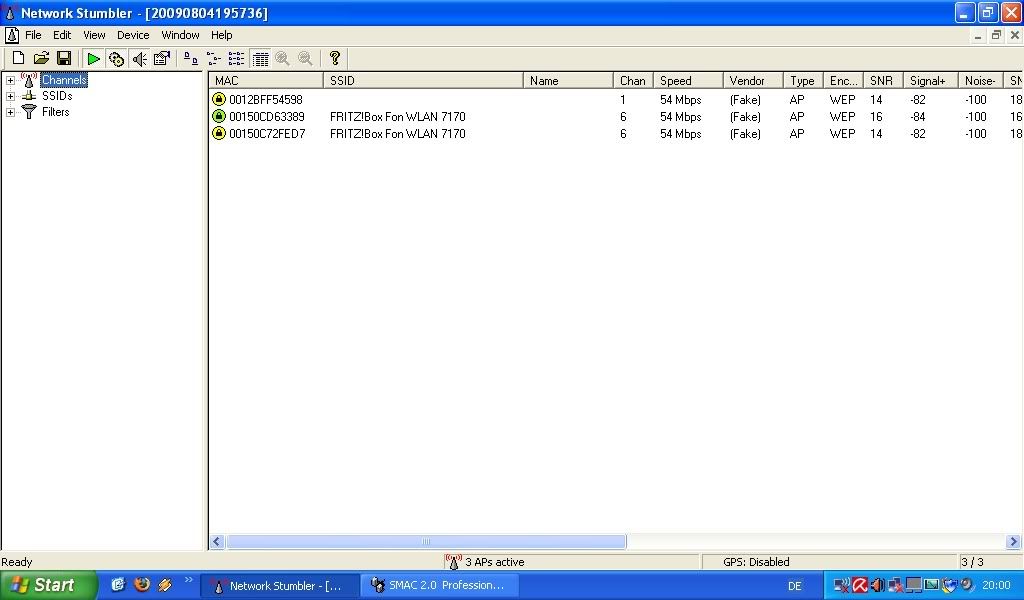Click the New document toolbar icon
The image size is (1024, 600).
[18, 59]
